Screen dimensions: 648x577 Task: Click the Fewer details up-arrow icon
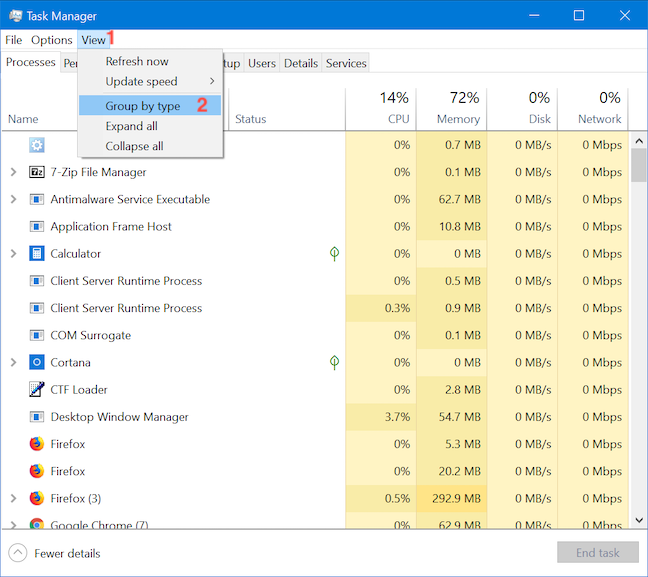tap(18, 553)
